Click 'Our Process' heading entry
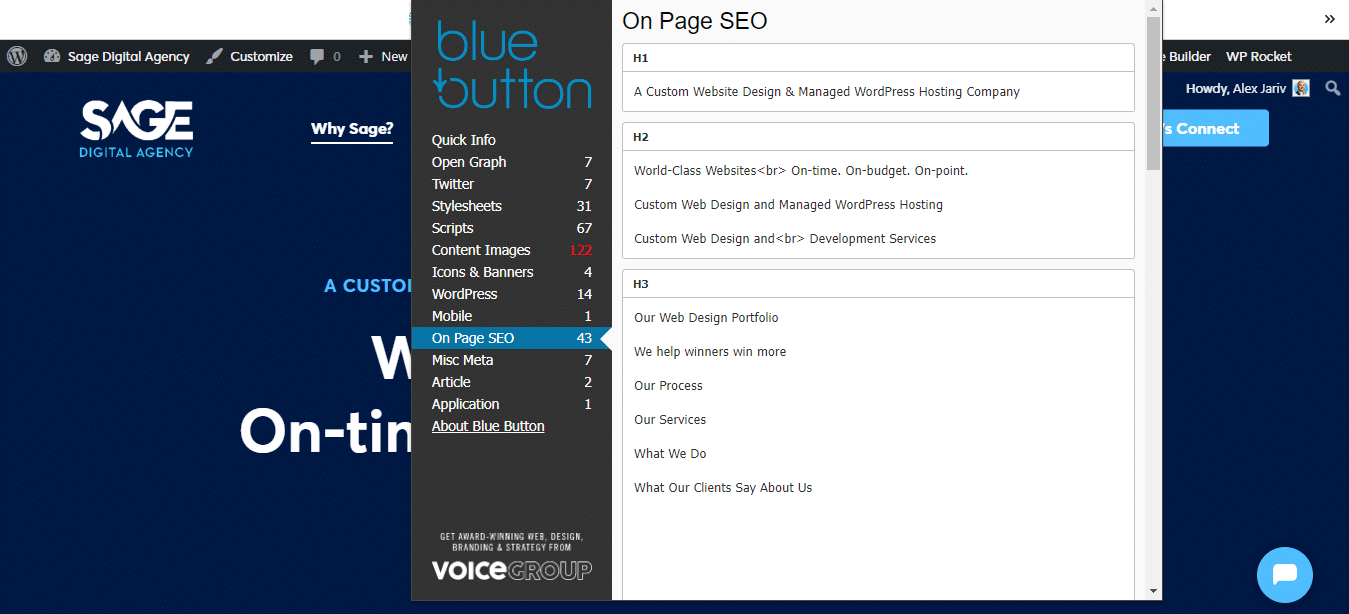The height and width of the screenshot is (614, 1349). pyautogui.click(x=668, y=386)
